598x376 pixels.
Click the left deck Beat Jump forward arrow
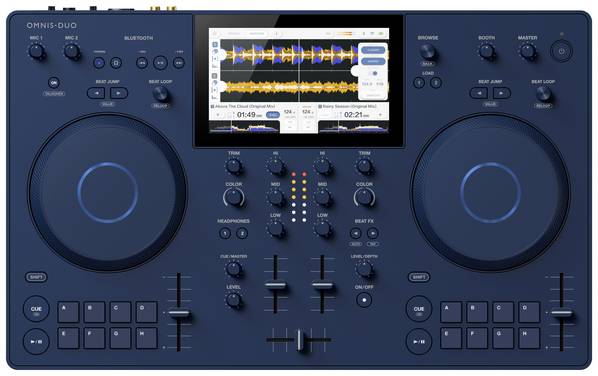click(x=119, y=93)
